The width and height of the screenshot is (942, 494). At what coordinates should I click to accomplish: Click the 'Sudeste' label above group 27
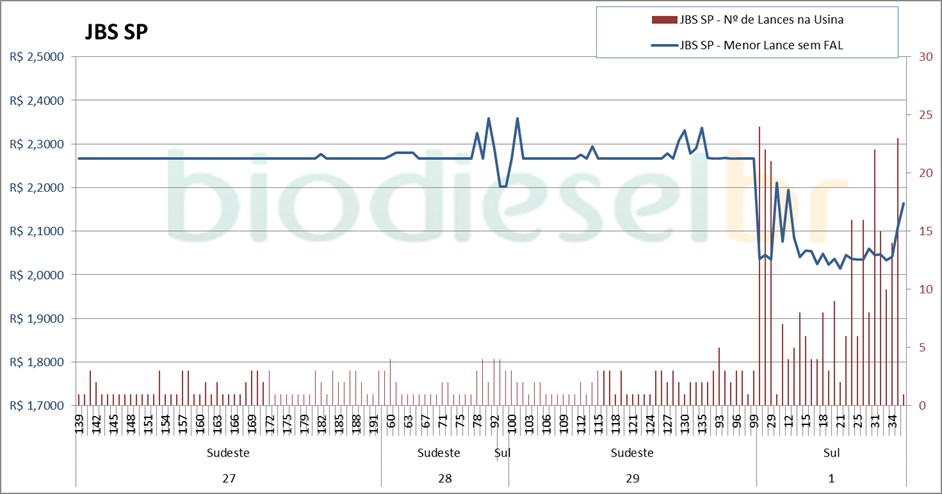pyautogui.click(x=229, y=452)
